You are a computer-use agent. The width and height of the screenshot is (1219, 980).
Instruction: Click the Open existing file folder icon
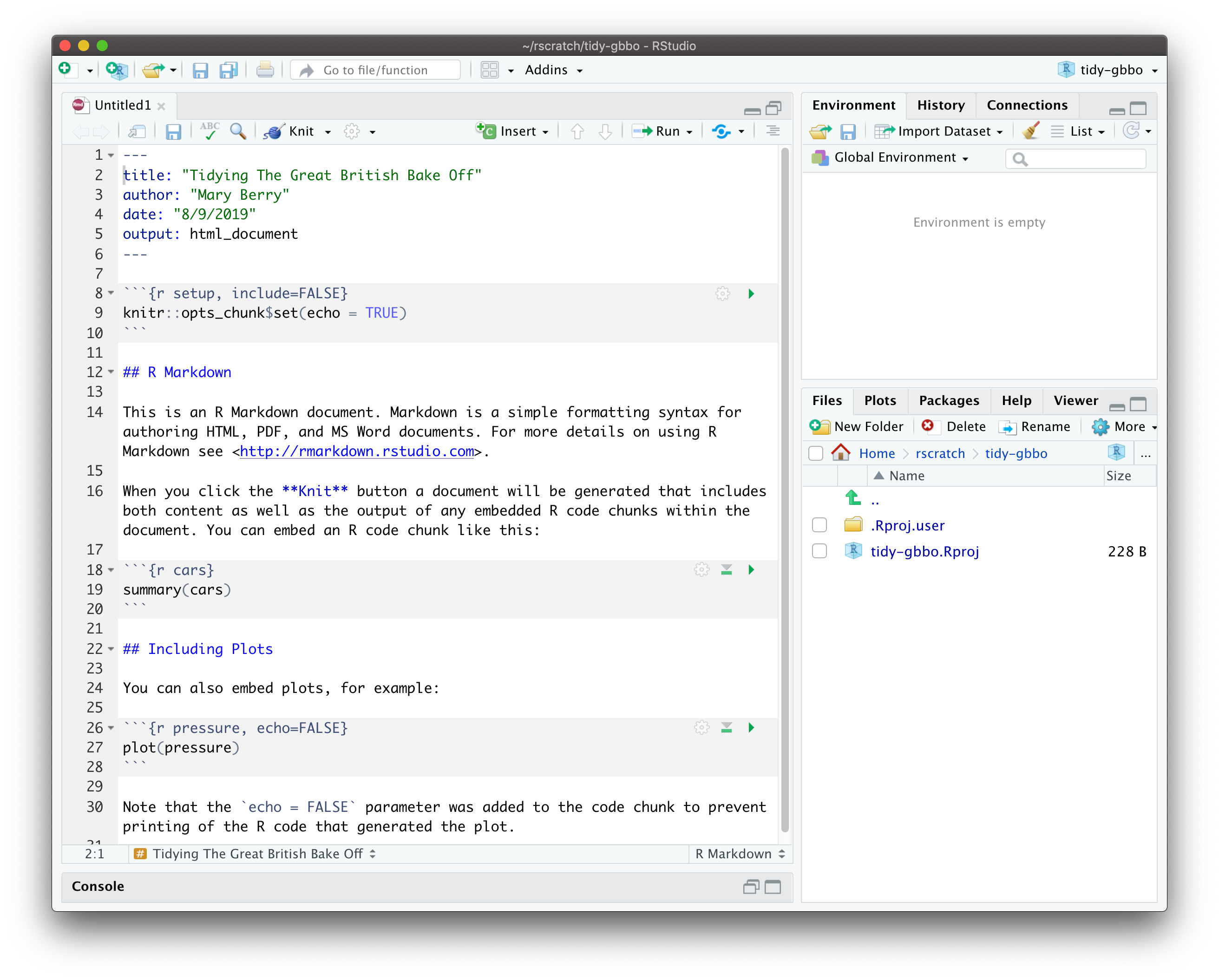pos(153,70)
